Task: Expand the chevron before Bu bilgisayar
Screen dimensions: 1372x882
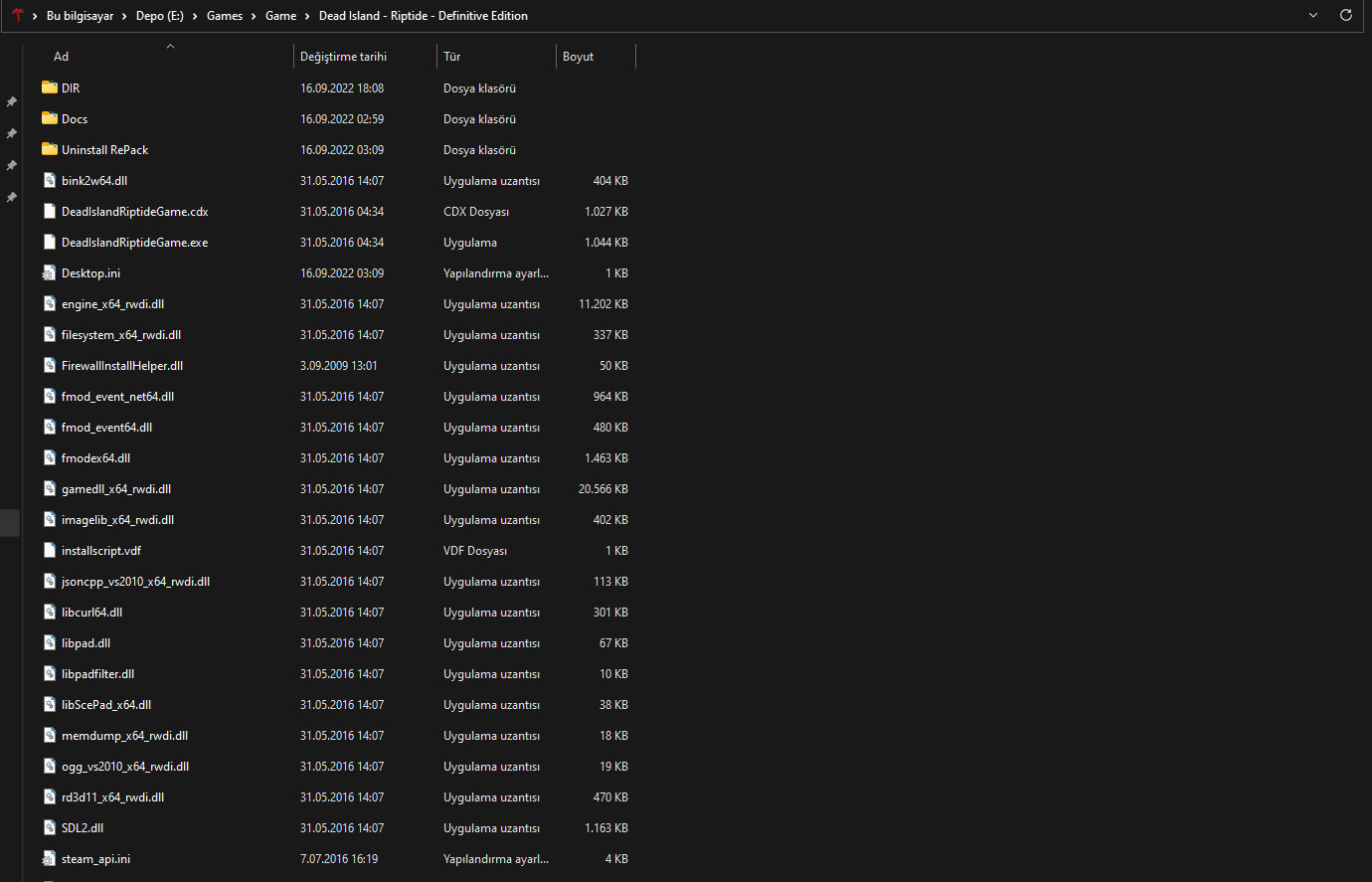Action: (x=35, y=16)
